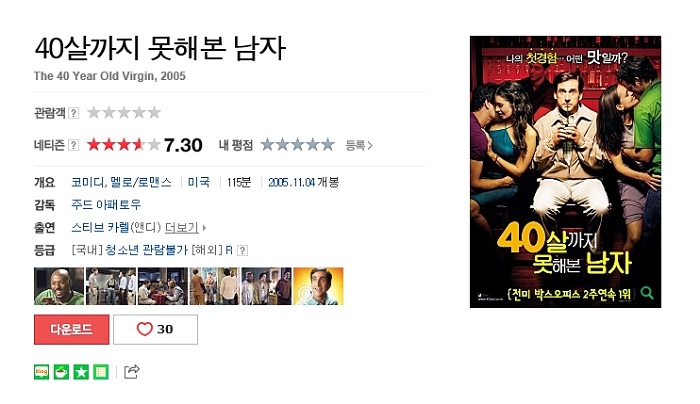Select the 코미디 genre link
This screenshot has height=404, width=700.
(88, 182)
